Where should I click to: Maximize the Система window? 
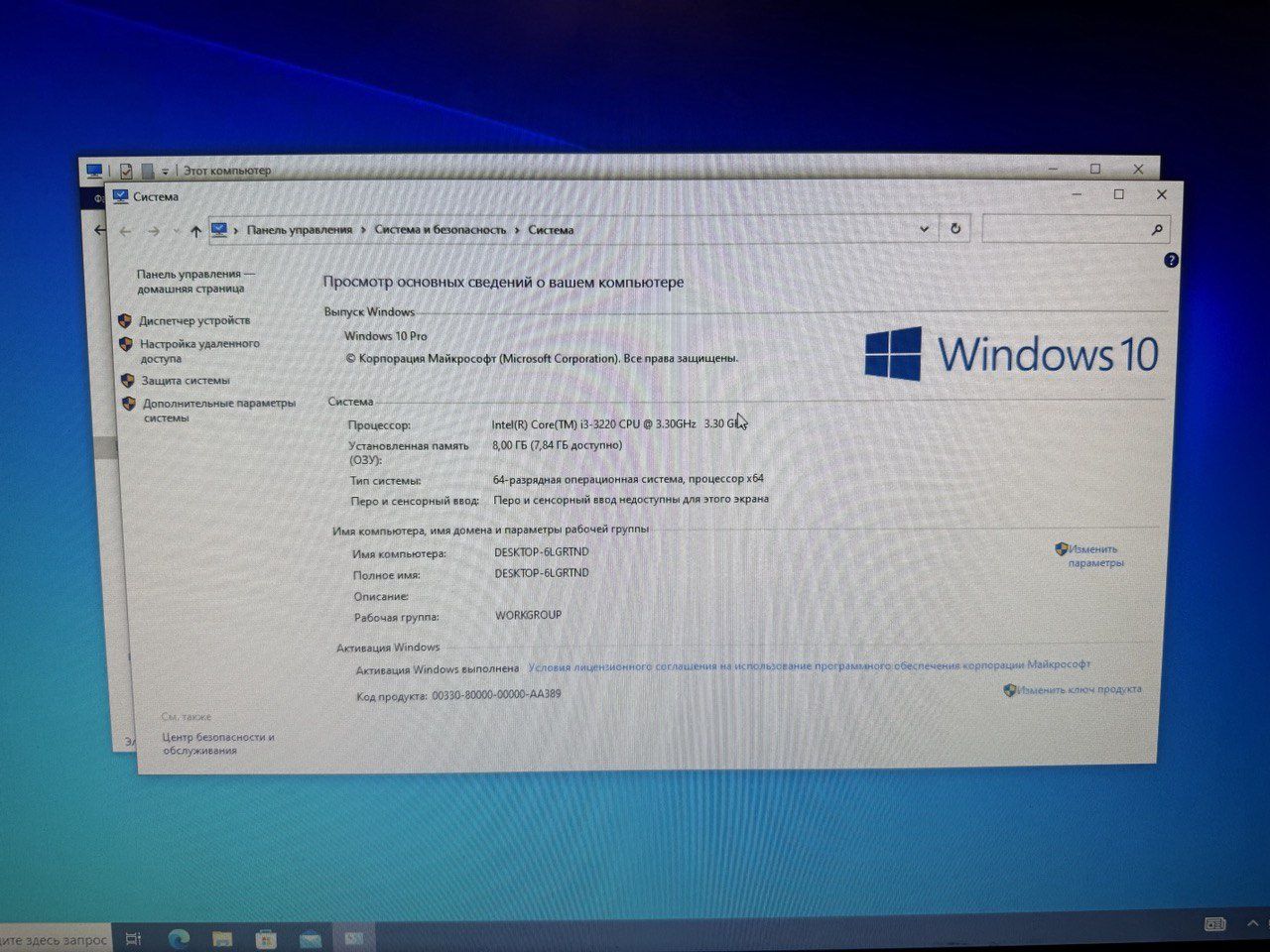(1119, 194)
